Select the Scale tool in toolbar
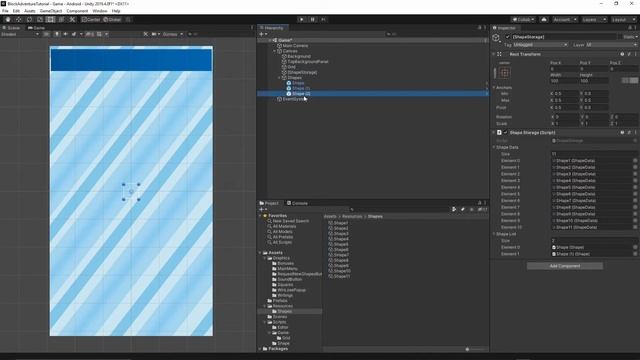Image resolution: width=640 pixels, height=360 pixels. (40, 20)
